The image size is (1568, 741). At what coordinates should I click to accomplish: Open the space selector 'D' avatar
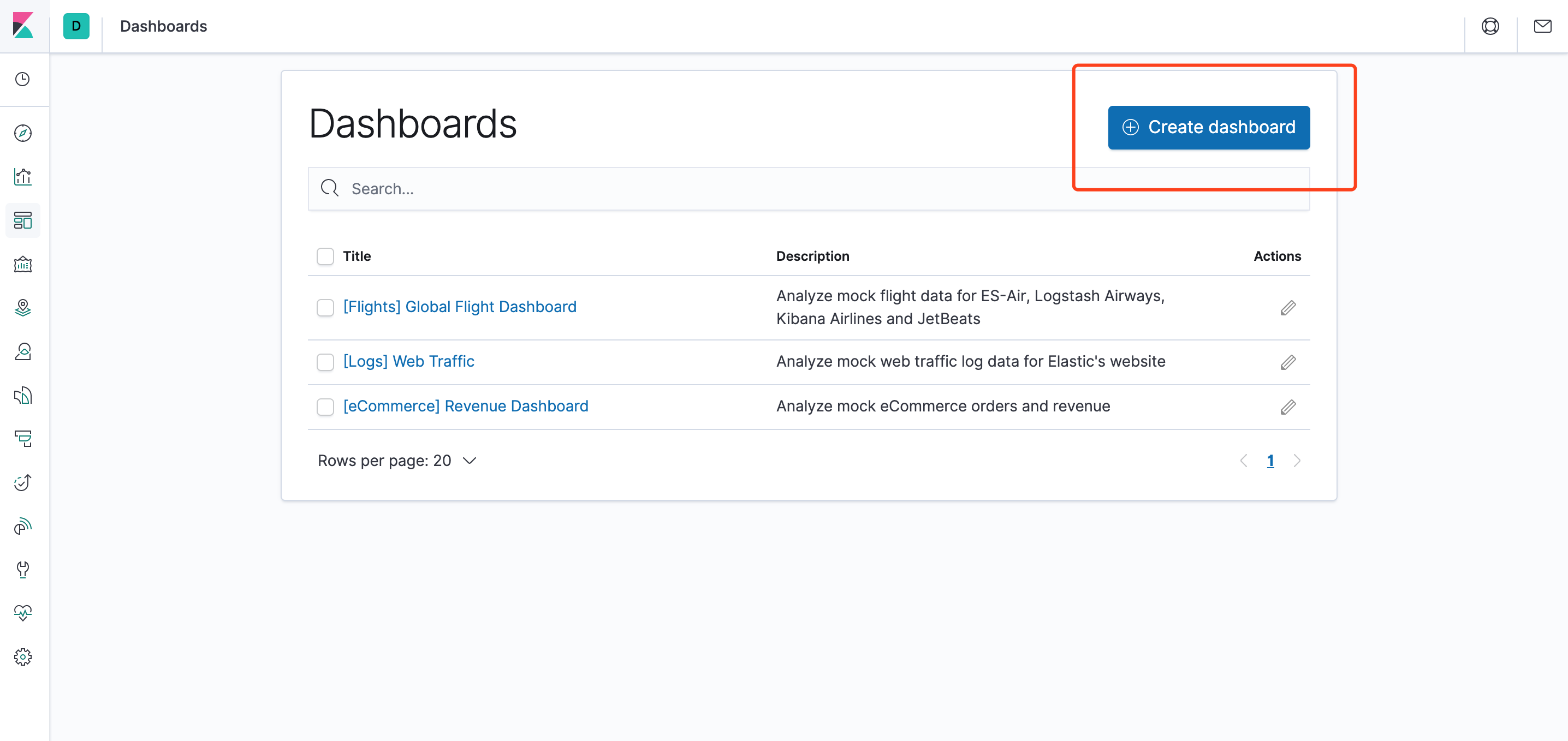tap(76, 26)
